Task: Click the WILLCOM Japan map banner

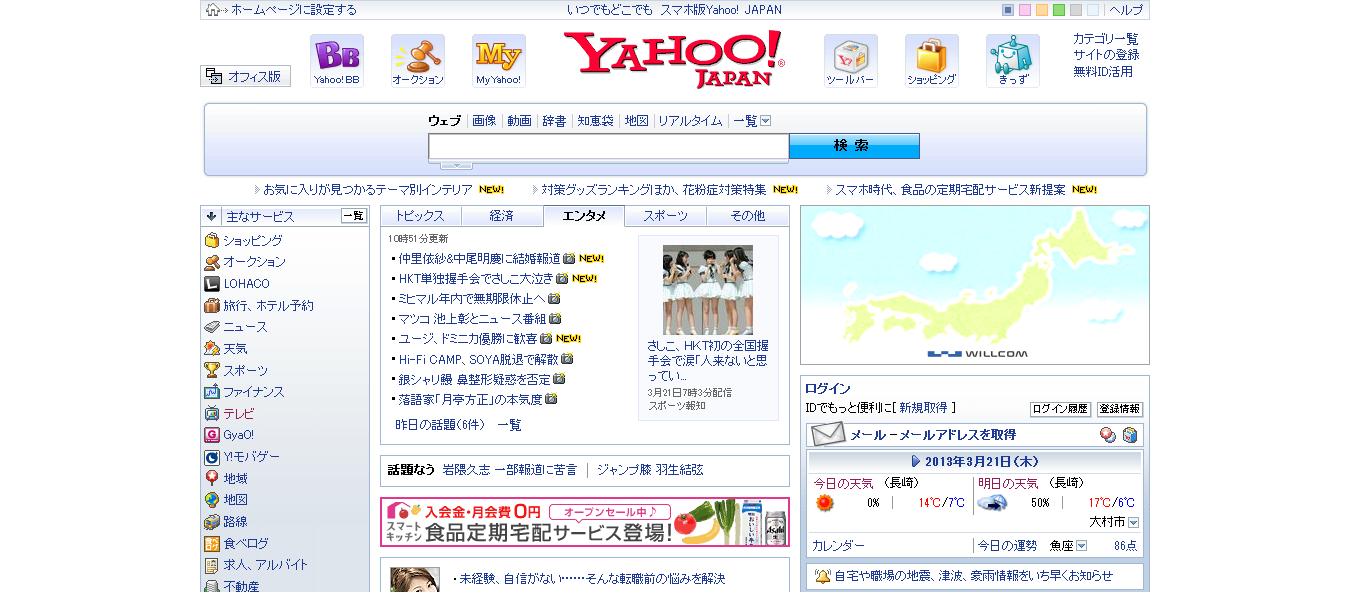Action: [x=975, y=285]
